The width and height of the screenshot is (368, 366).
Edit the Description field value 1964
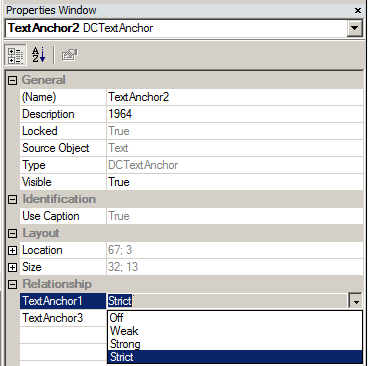tap(235, 114)
